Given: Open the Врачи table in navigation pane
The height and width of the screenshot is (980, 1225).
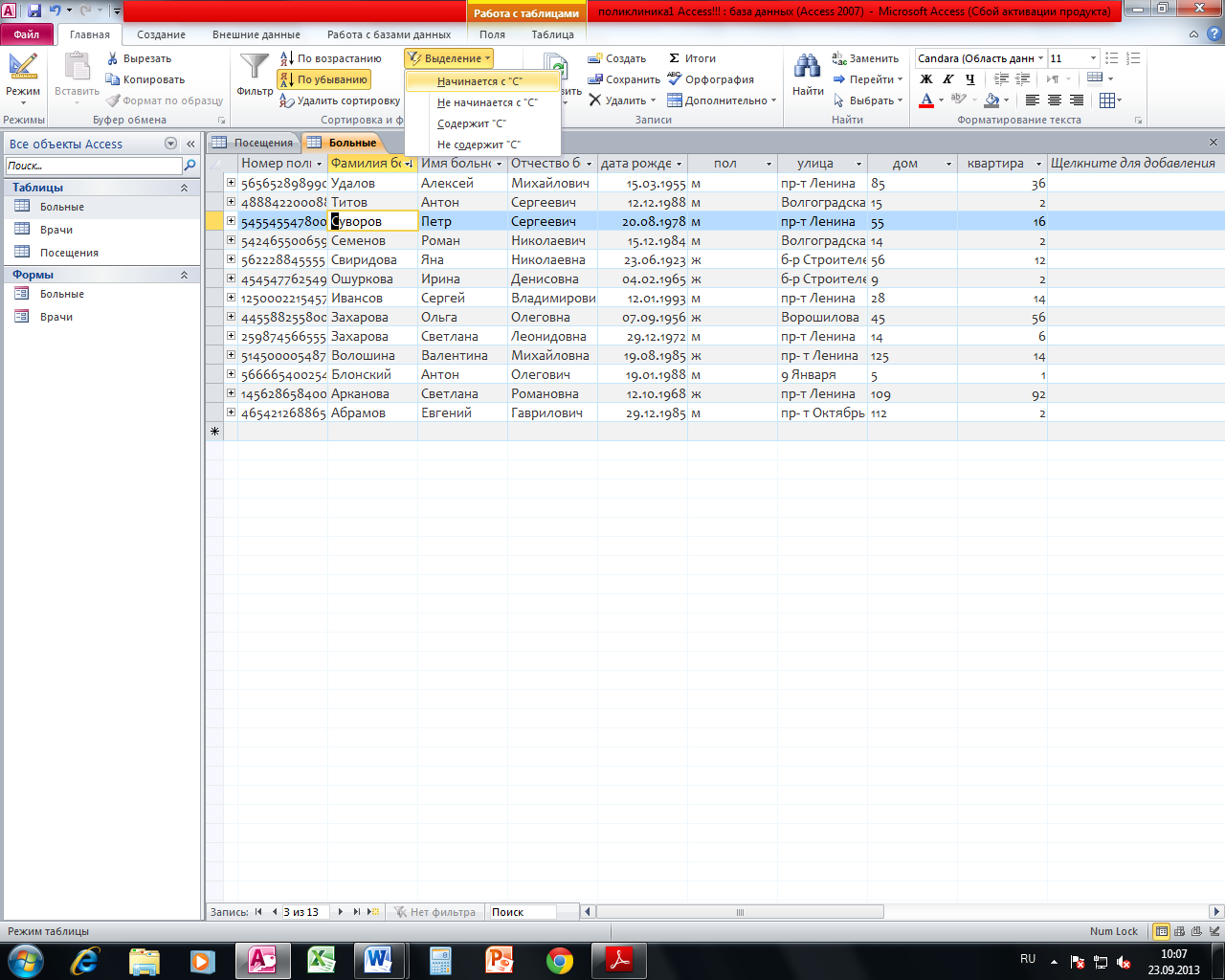Looking at the screenshot, I should [56, 230].
